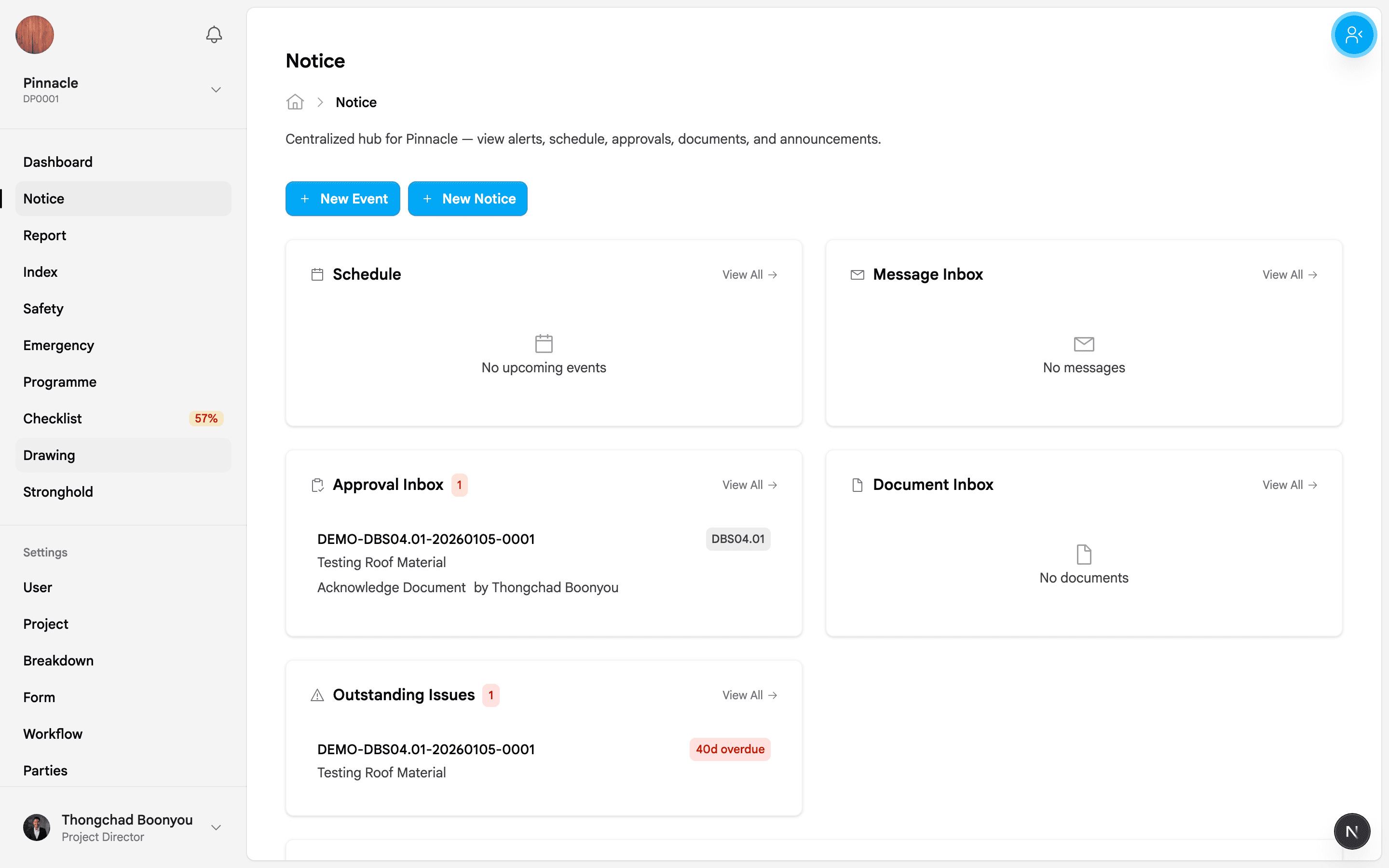Click the Message Inbox envelope icon
The image size is (1389, 868).
(857, 274)
